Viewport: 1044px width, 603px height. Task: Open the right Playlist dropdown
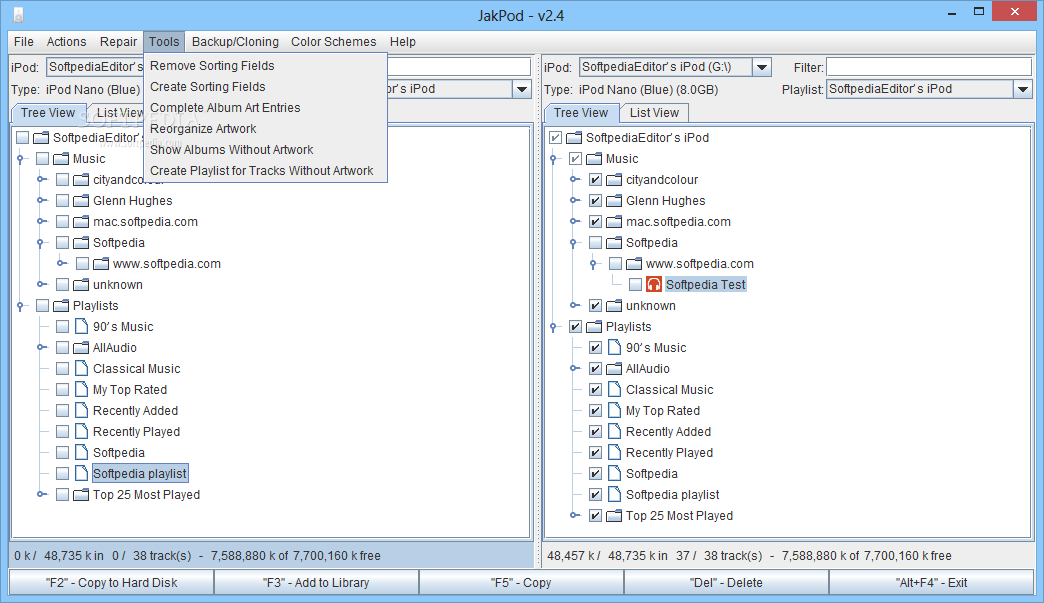click(1023, 89)
